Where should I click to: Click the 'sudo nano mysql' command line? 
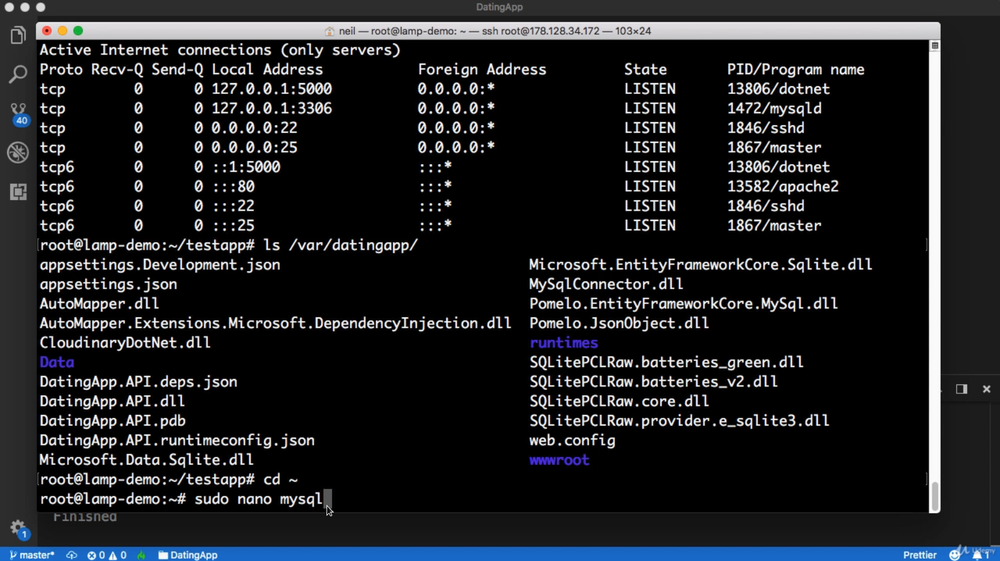[x=259, y=499]
